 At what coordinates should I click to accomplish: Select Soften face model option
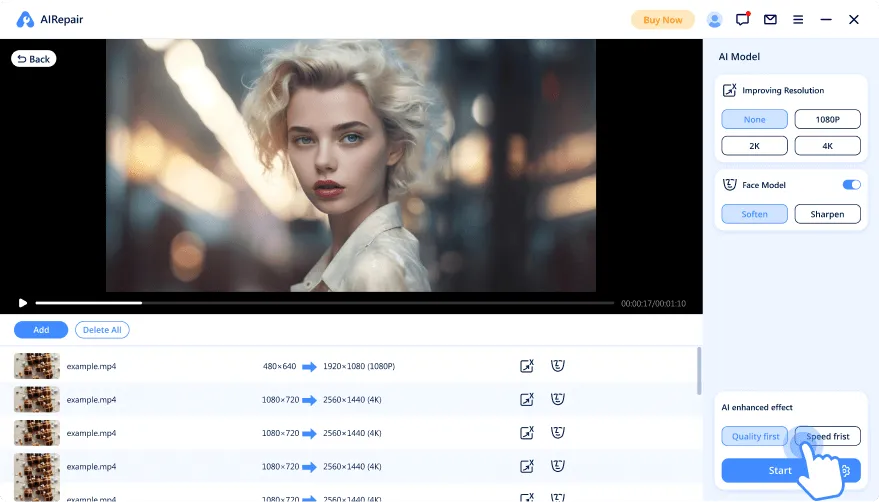(x=754, y=214)
